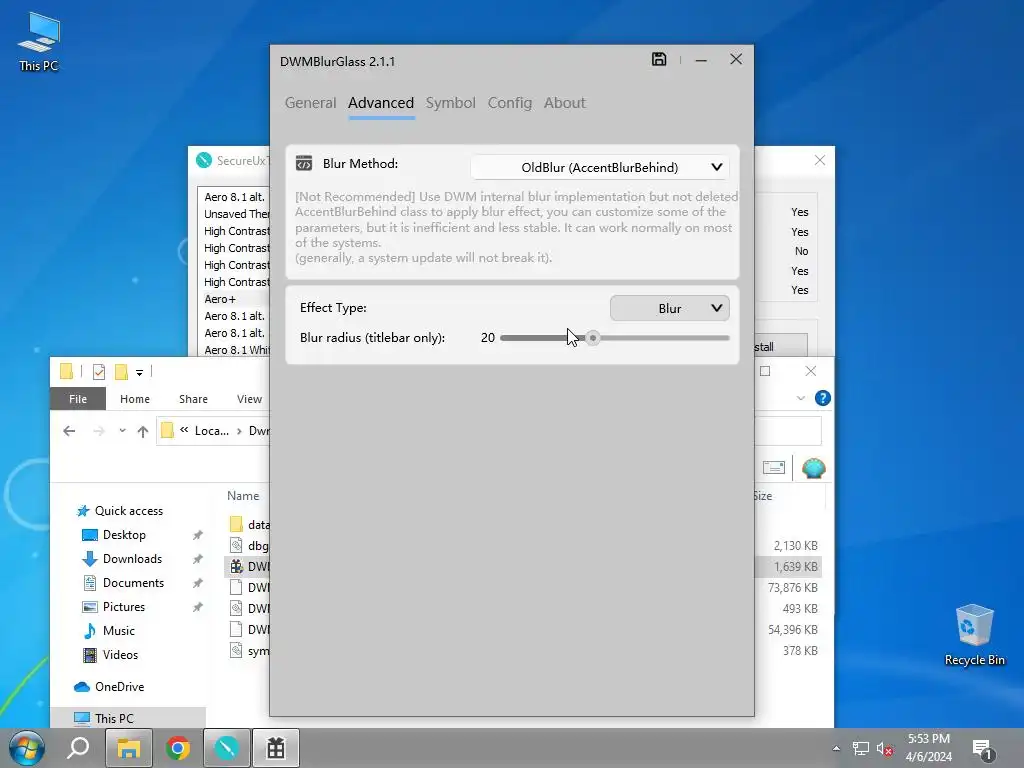This screenshot has height=768, width=1024.
Task: Show hidden tray icons arrow
Action: tap(836, 748)
